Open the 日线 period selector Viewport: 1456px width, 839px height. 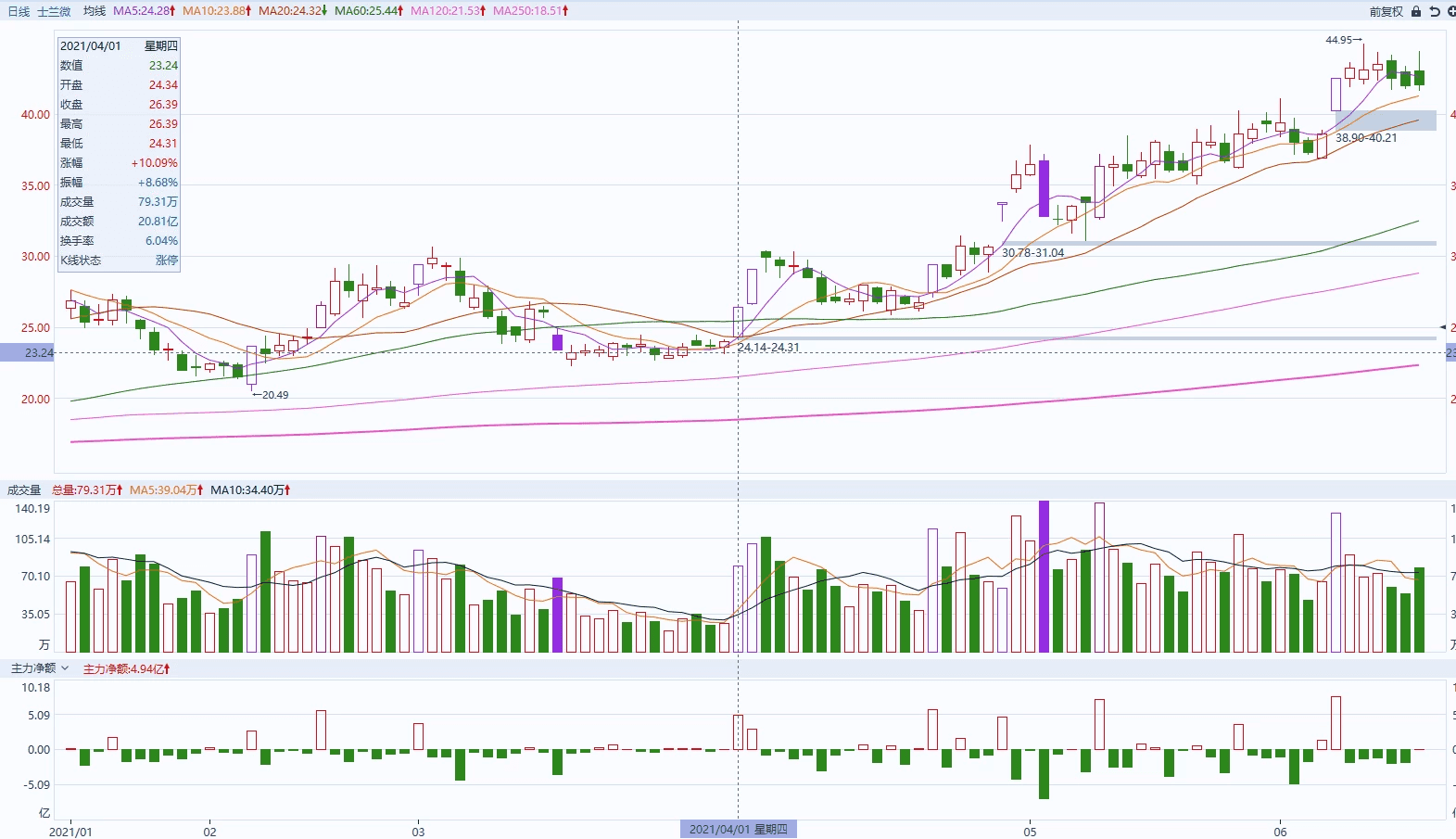click(x=19, y=11)
